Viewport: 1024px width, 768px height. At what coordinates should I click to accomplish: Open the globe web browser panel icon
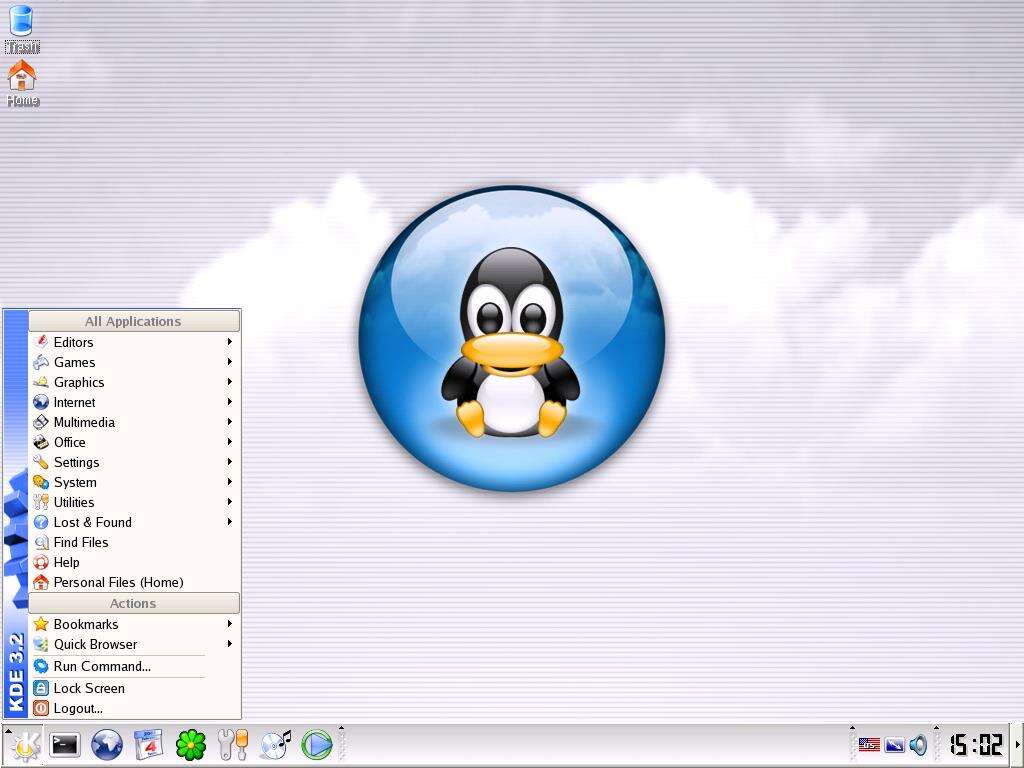point(106,744)
